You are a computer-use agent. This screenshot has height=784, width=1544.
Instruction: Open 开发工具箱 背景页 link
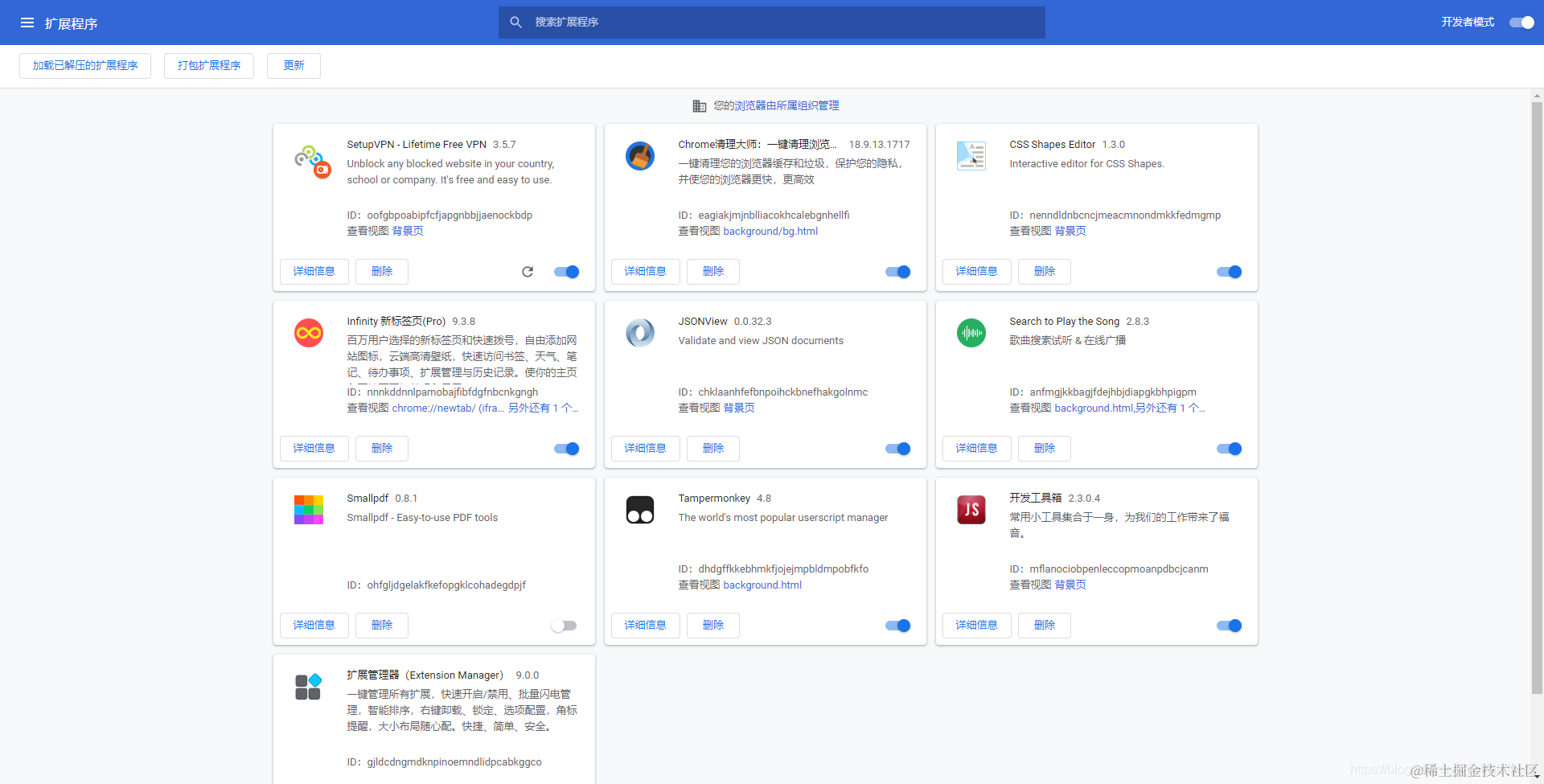tap(1070, 585)
